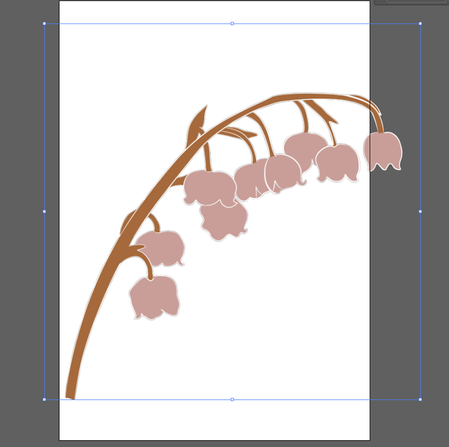Click the top-center handle of the selection box

click(232, 24)
